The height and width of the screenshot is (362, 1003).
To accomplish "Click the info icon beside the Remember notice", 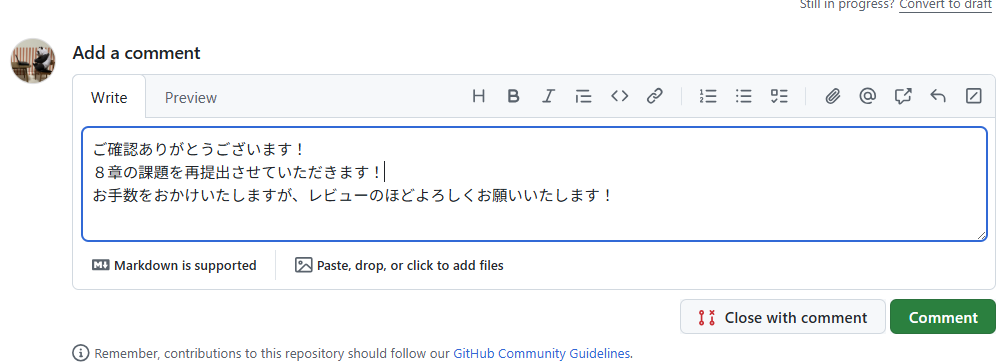I will pos(81,353).
